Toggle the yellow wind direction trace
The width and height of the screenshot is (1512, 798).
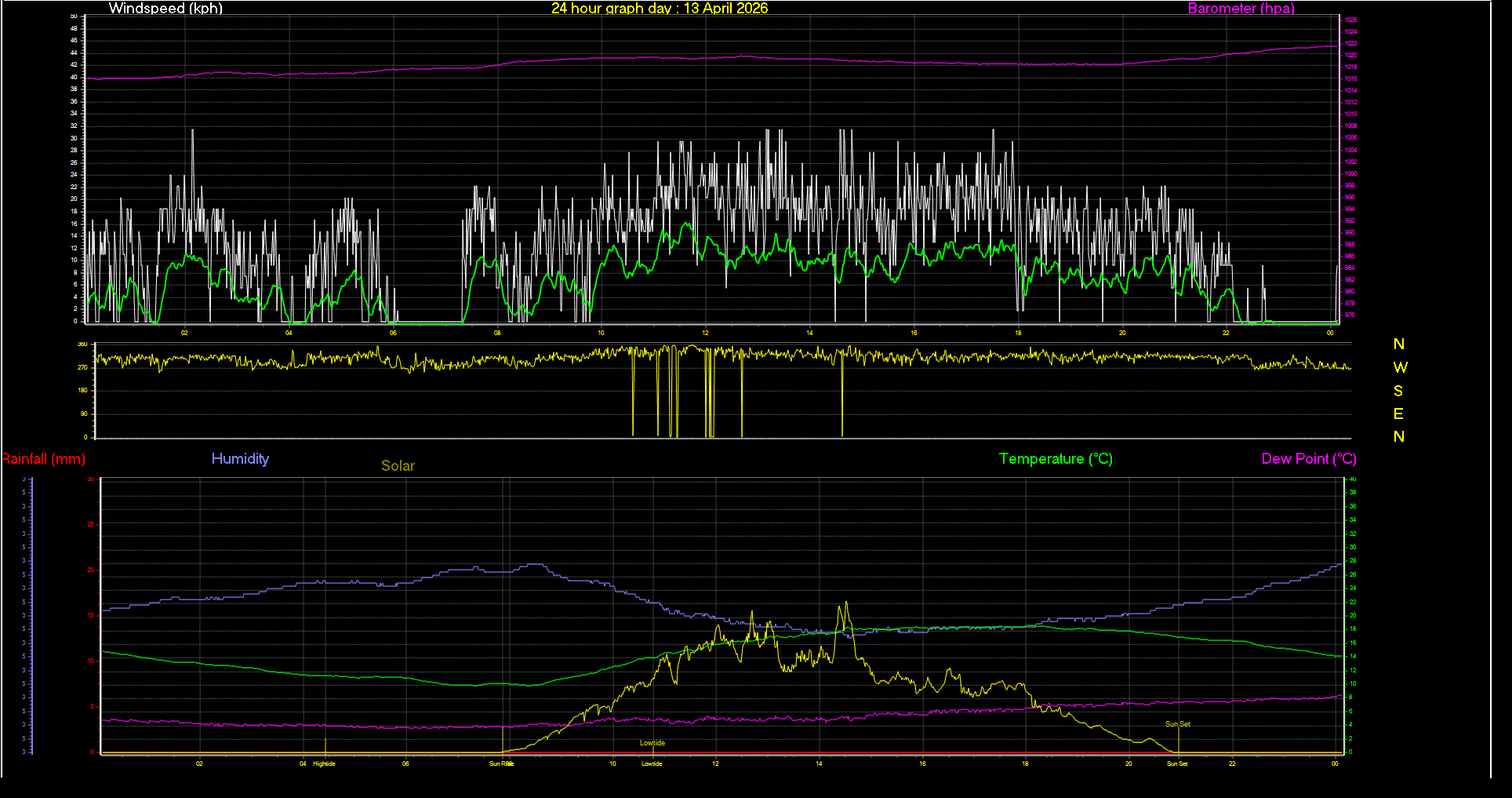392,363
